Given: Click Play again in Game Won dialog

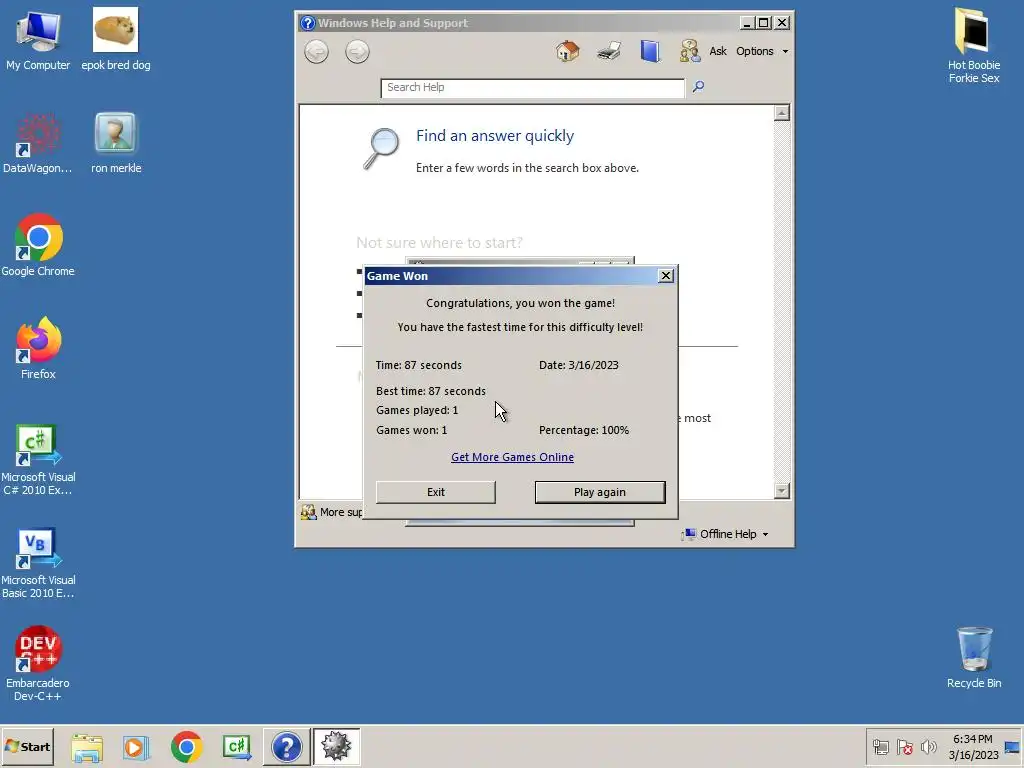Looking at the screenshot, I should tap(600, 492).
